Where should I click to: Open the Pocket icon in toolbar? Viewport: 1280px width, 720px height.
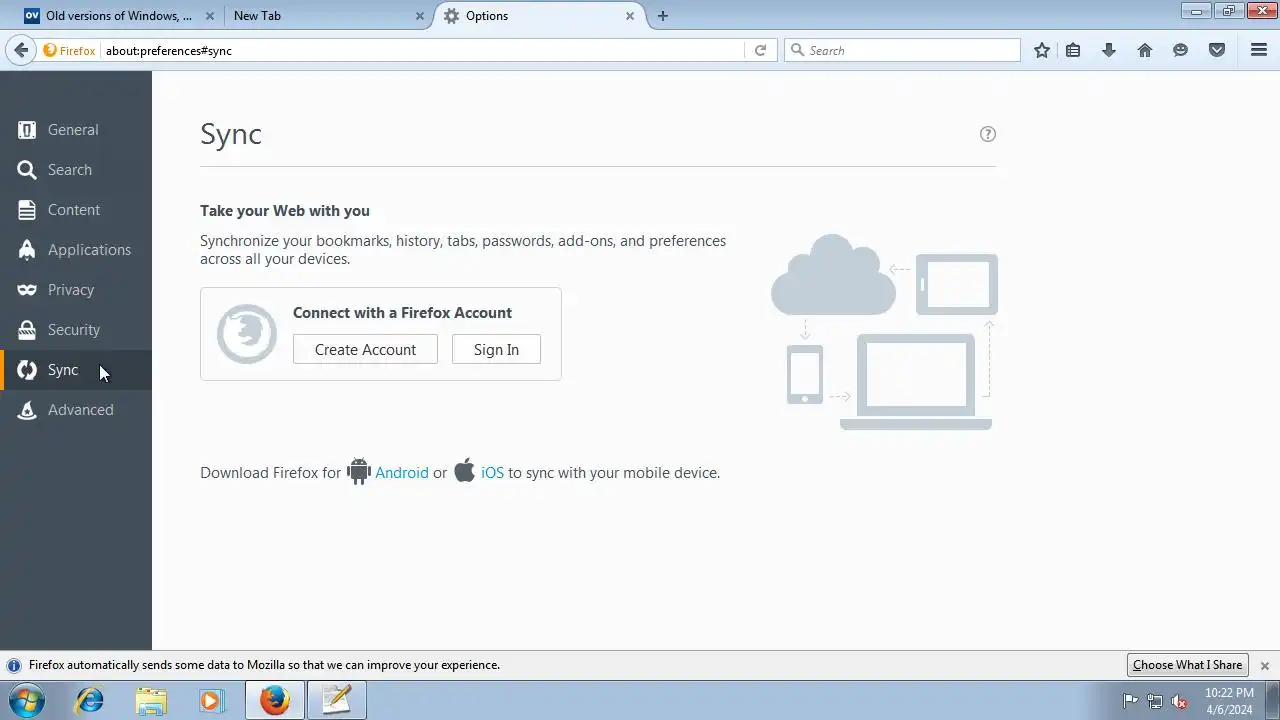click(x=1217, y=50)
